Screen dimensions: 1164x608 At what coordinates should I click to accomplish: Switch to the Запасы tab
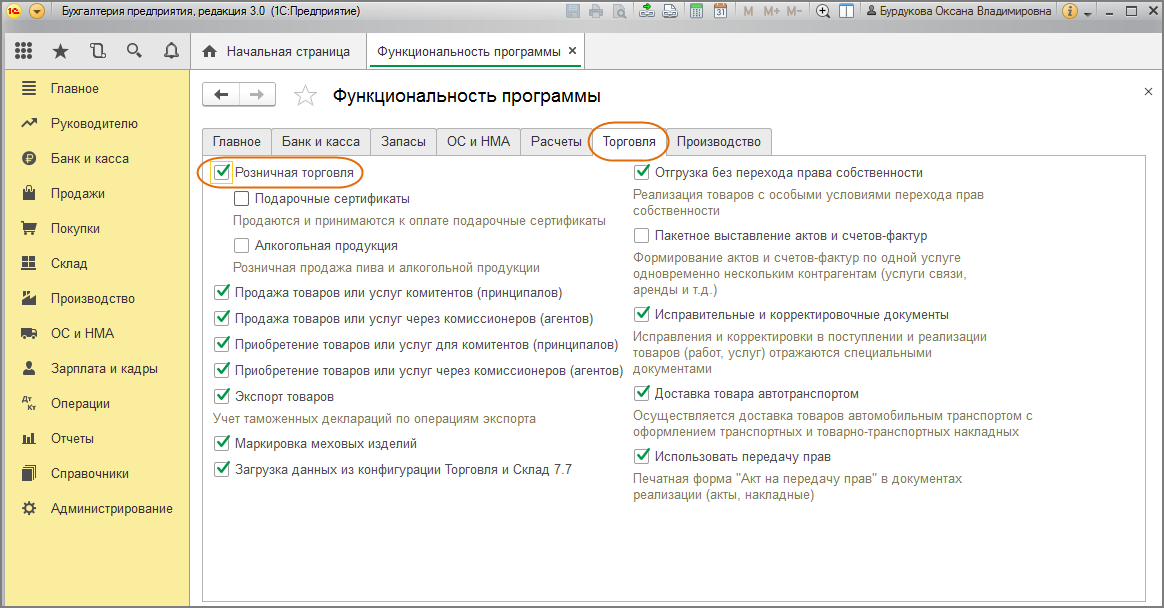click(403, 141)
